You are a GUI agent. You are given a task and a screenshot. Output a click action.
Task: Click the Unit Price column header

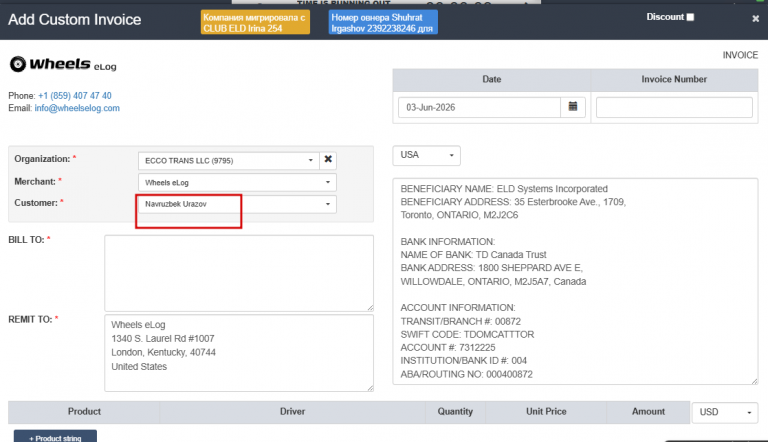(546, 412)
